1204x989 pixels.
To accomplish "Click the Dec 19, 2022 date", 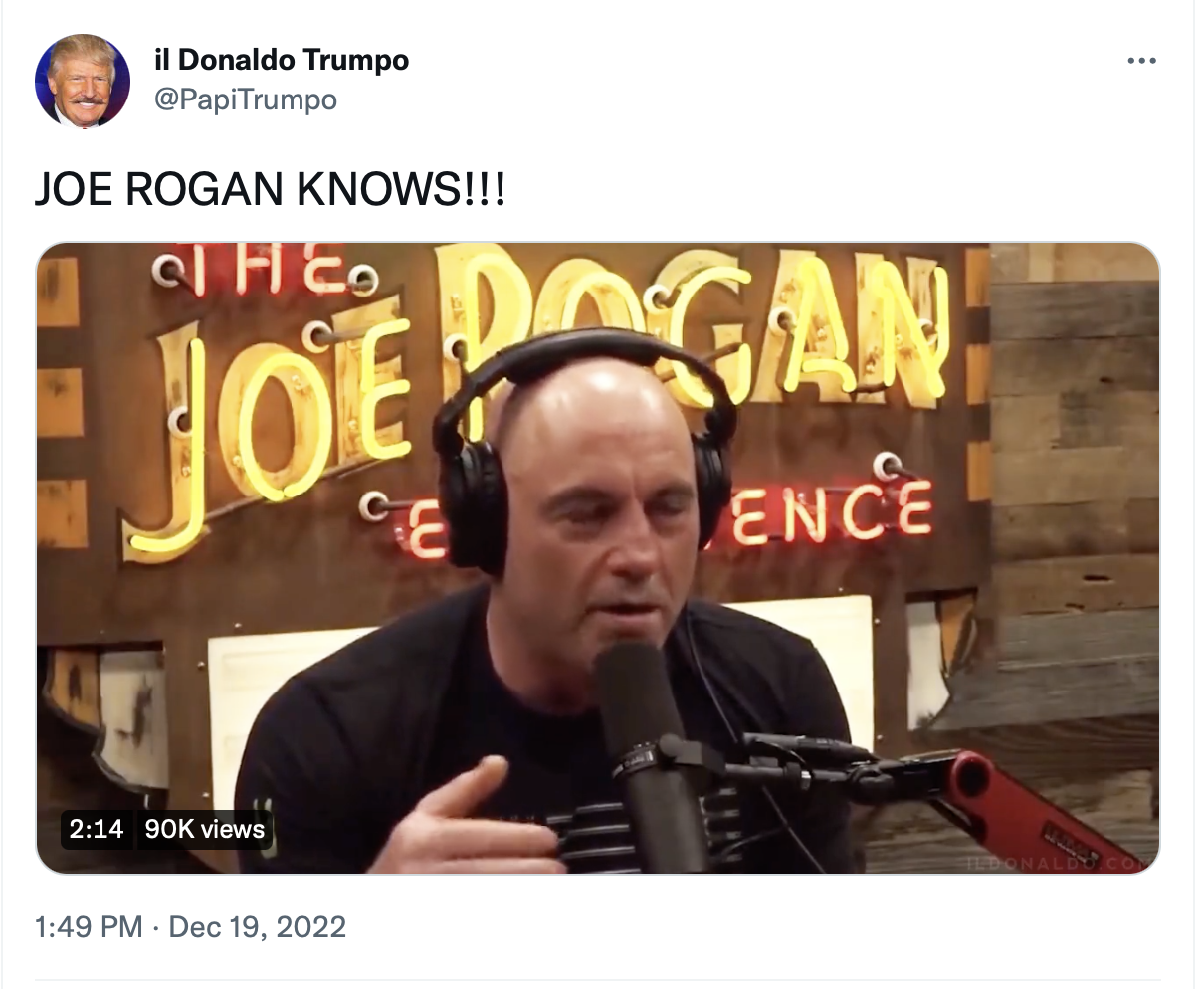I will click(x=258, y=927).
